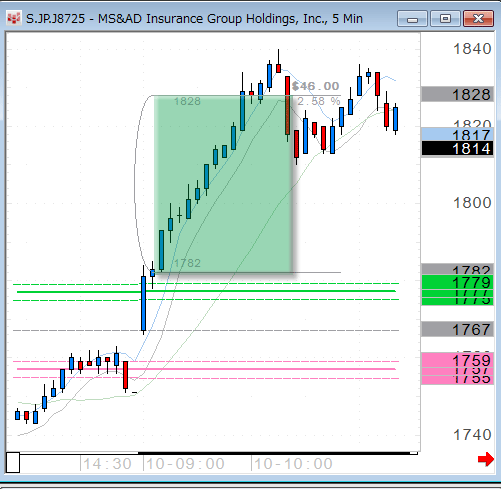Select the light blue 1817 price marker

pyautogui.click(x=457, y=134)
